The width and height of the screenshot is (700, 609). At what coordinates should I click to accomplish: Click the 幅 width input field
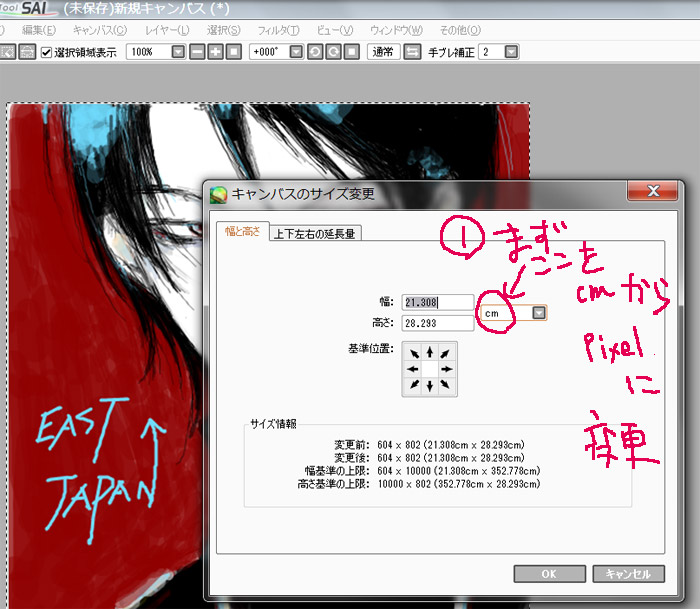438,302
